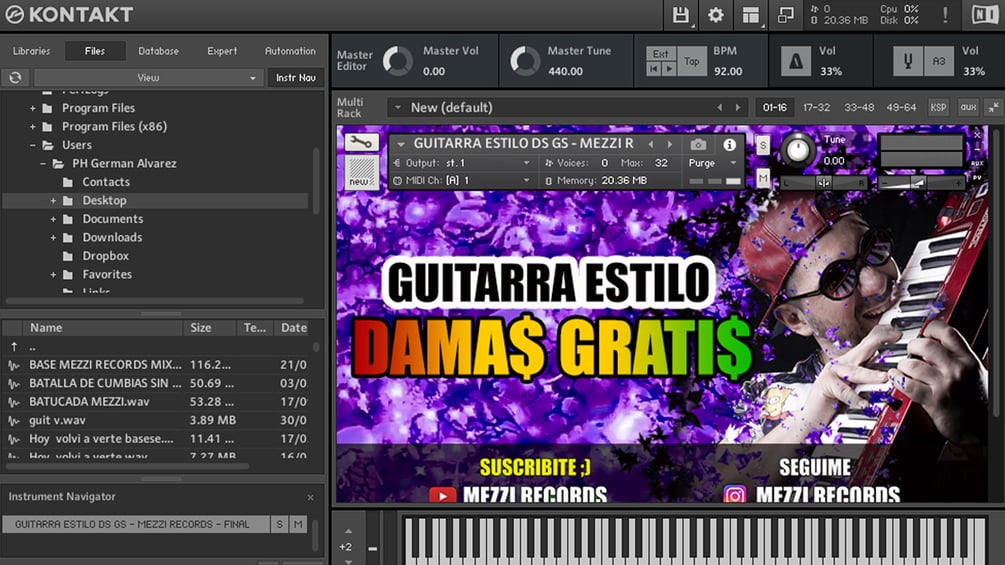This screenshot has width=1005, height=565.
Task: Click the minimized view icon in header
Action: click(785, 15)
